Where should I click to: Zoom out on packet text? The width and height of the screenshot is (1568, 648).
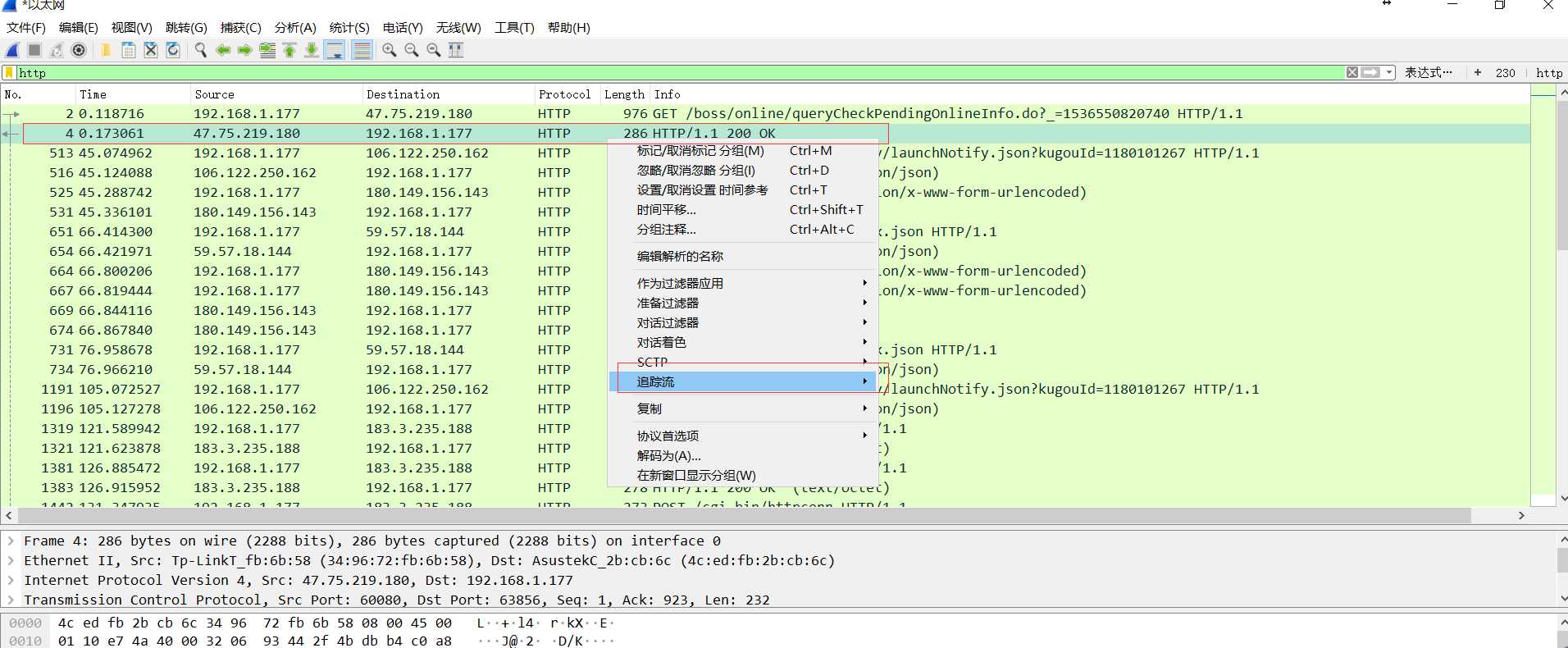click(x=412, y=50)
